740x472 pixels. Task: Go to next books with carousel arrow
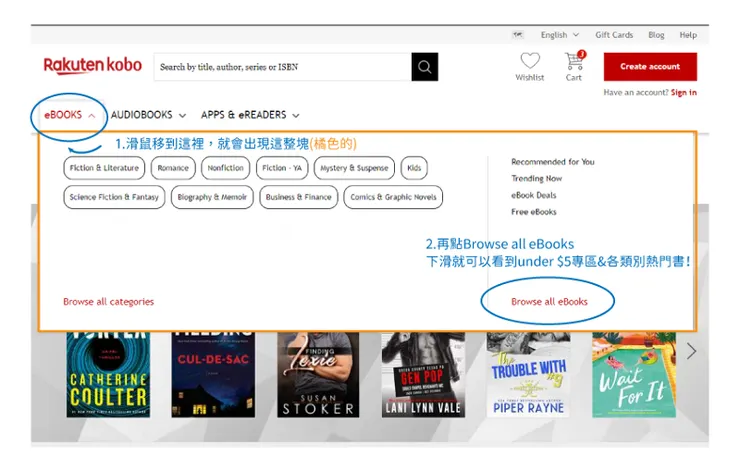(691, 351)
